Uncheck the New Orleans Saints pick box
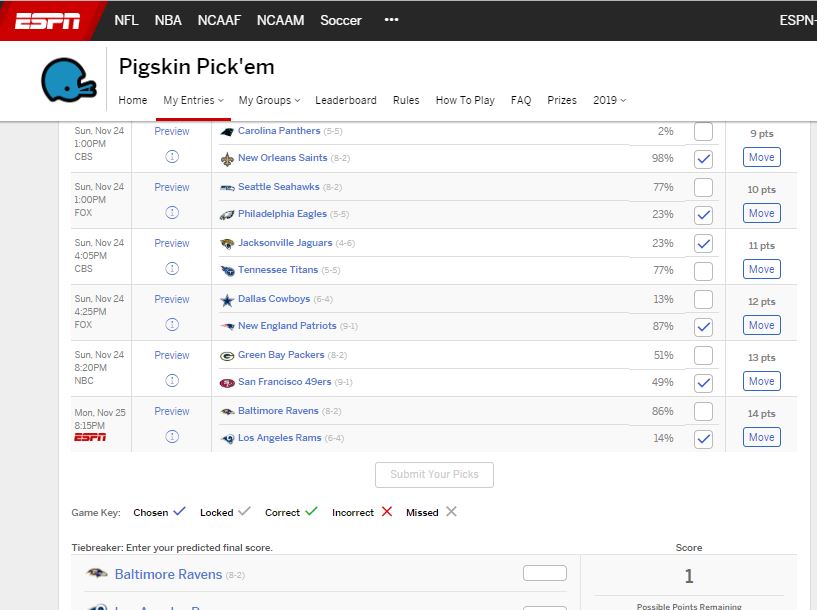 tap(703, 159)
